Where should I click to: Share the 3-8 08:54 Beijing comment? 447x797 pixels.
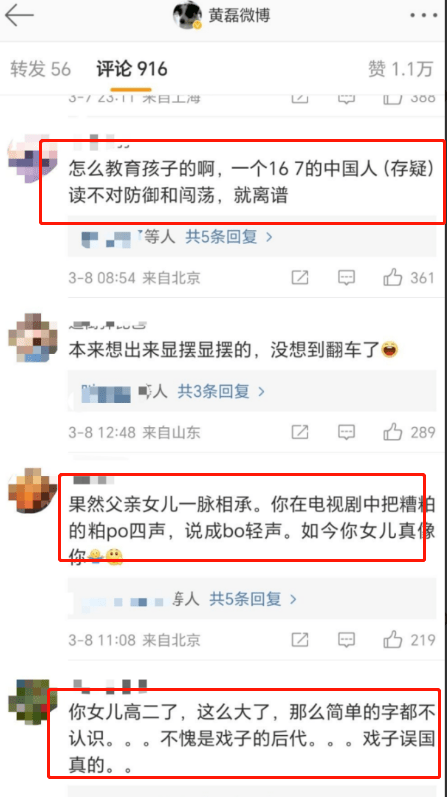coord(300,278)
